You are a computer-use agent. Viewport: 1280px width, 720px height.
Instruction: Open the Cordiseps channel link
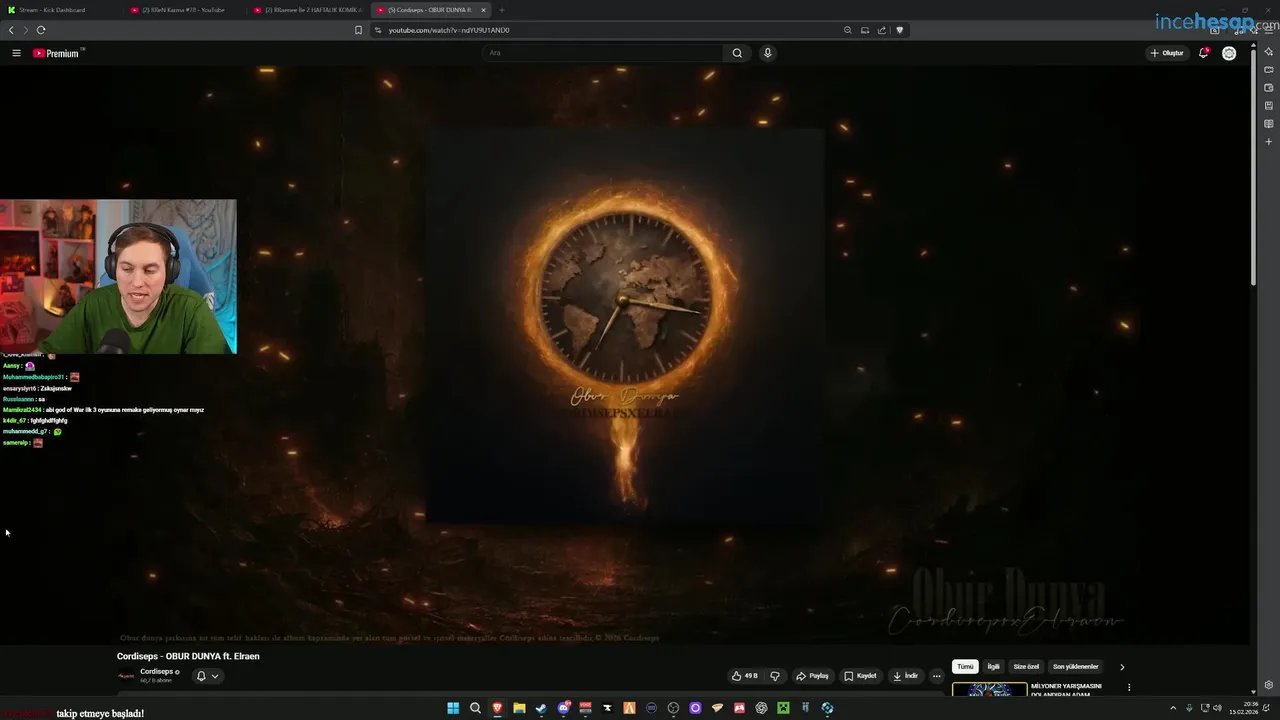coord(159,672)
